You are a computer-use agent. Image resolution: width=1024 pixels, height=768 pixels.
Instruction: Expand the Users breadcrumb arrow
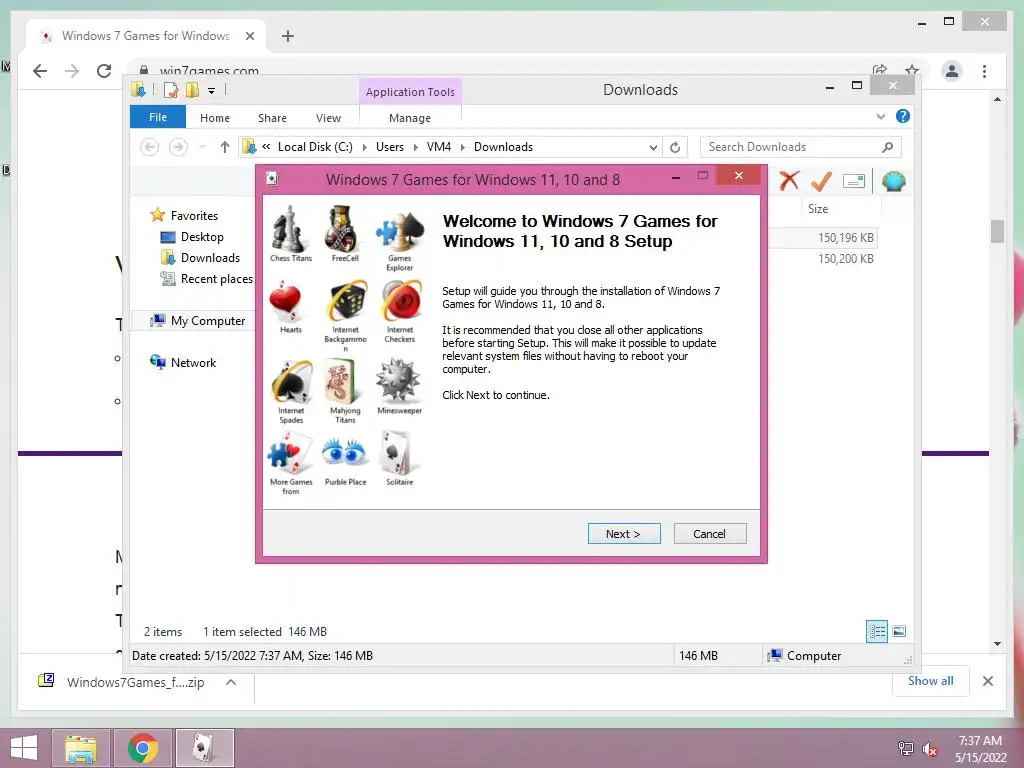coord(415,148)
